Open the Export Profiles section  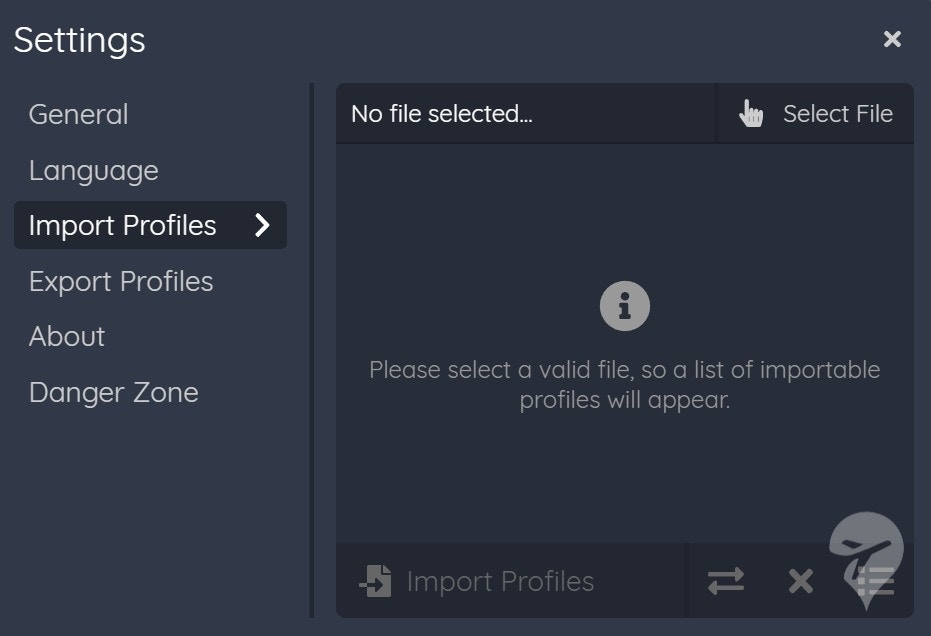(121, 281)
